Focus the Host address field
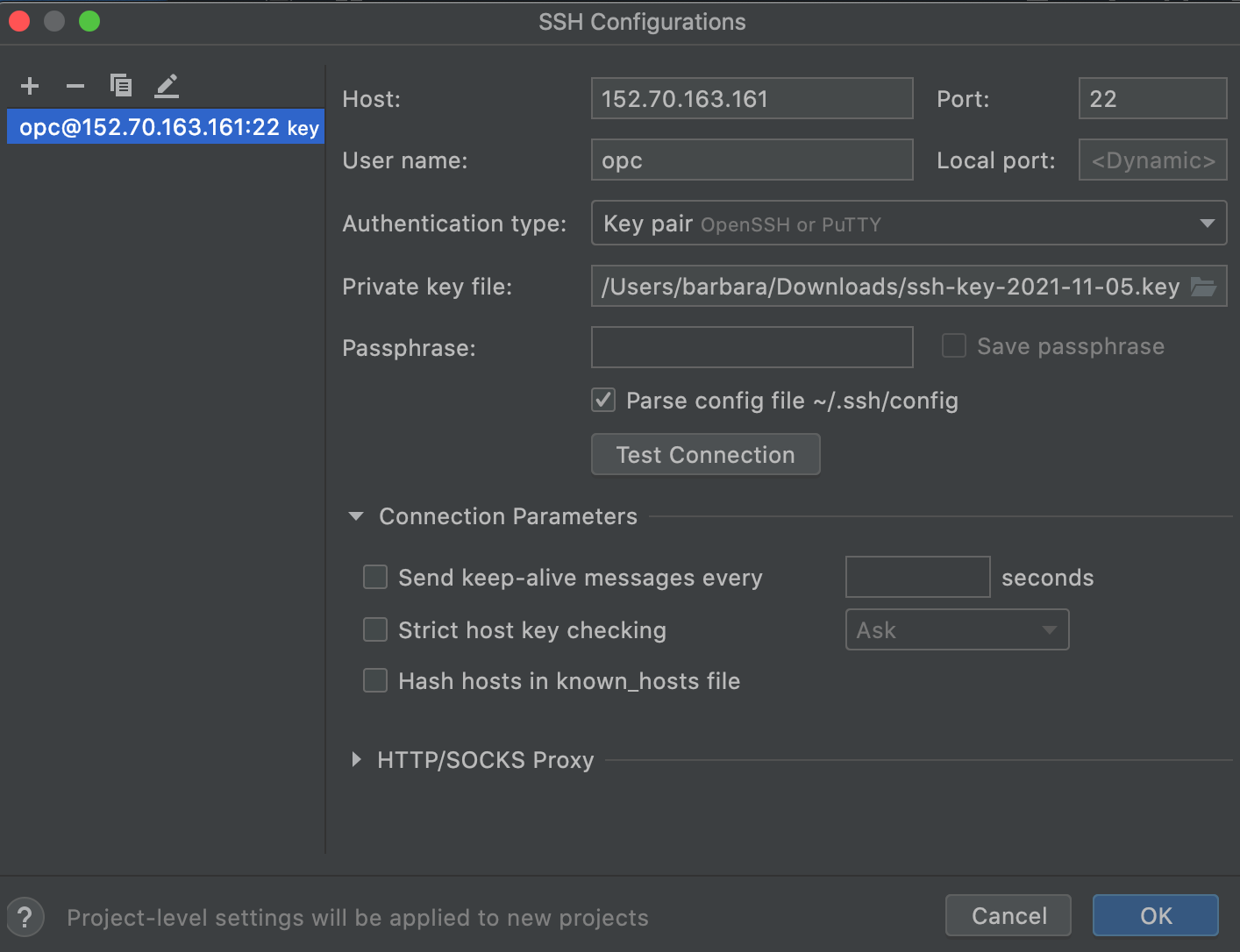The width and height of the screenshot is (1240, 952). coord(752,99)
